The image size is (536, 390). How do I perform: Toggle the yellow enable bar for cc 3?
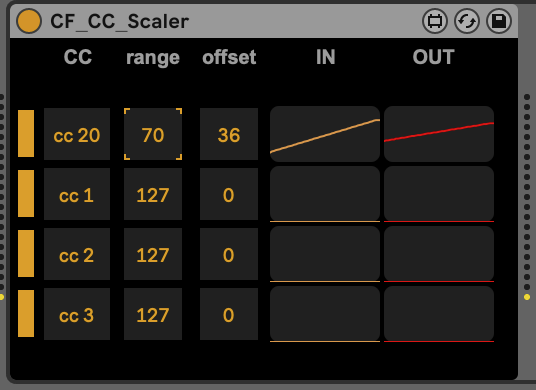(x=26, y=313)
